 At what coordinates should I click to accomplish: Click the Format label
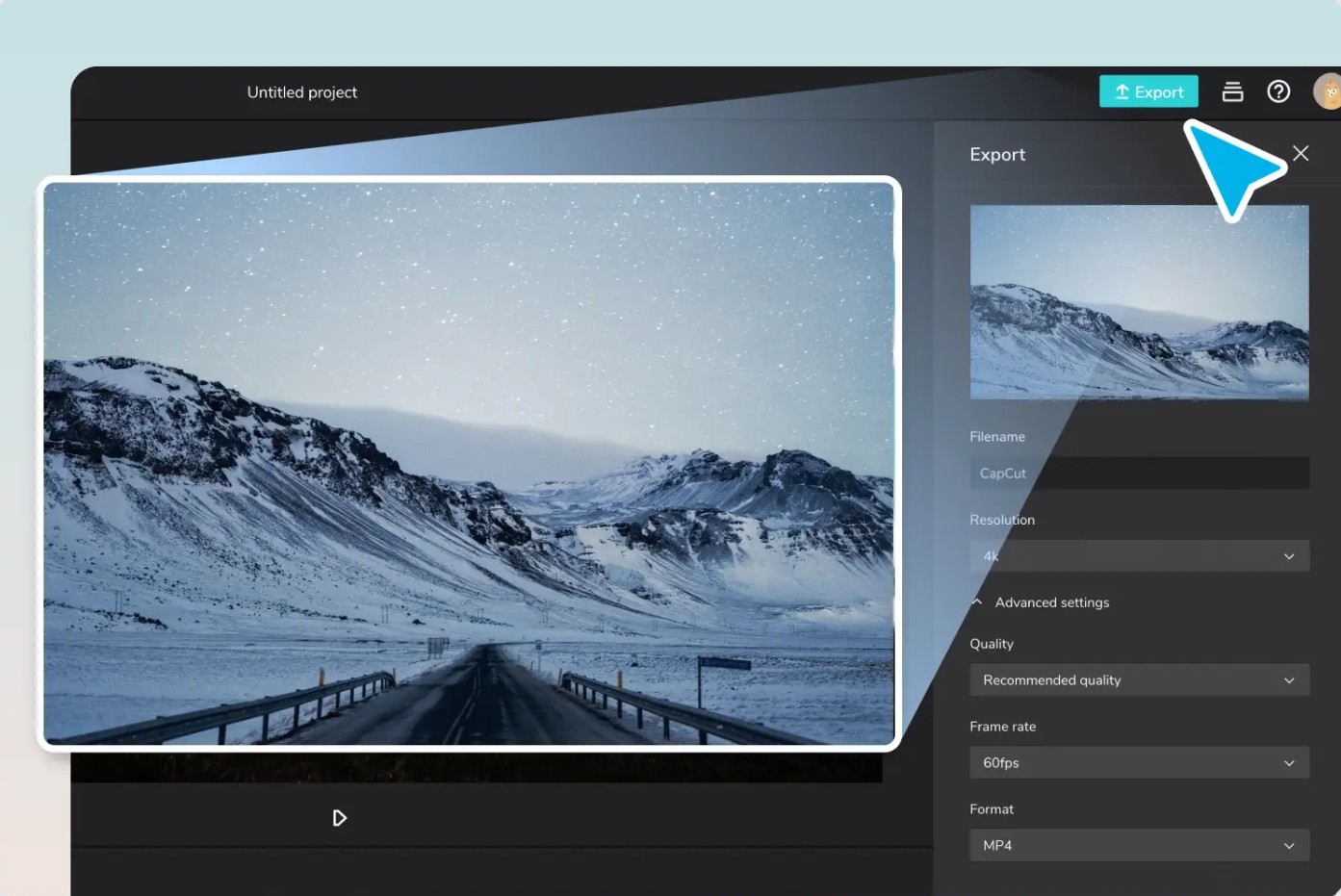(992, 809)
